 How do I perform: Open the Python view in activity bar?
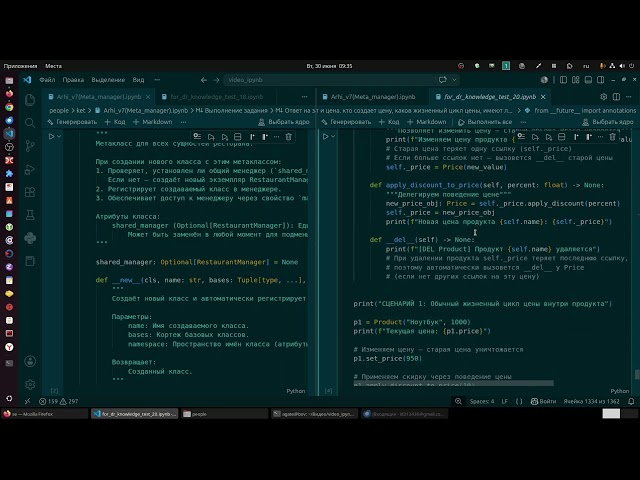click(x=30, y=238)
